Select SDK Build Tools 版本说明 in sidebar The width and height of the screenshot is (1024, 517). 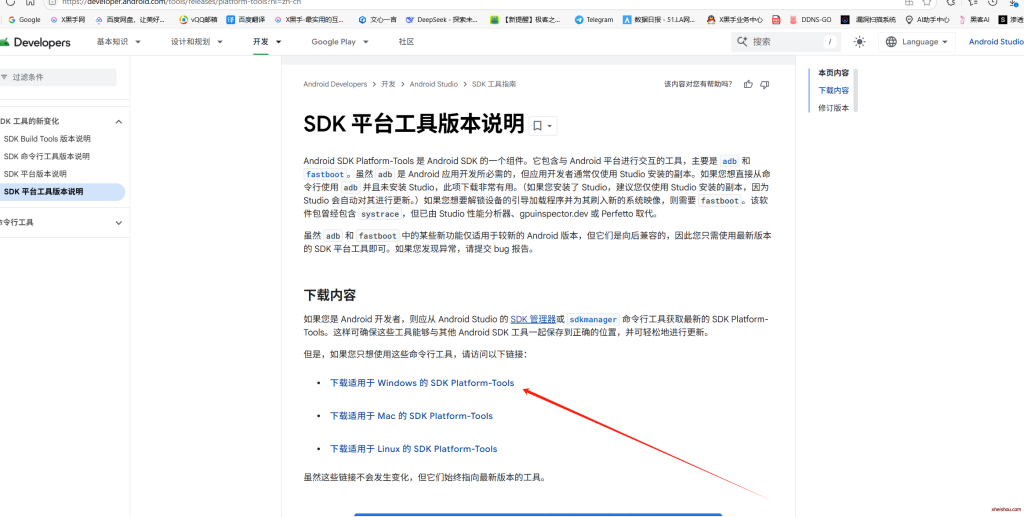47,139
